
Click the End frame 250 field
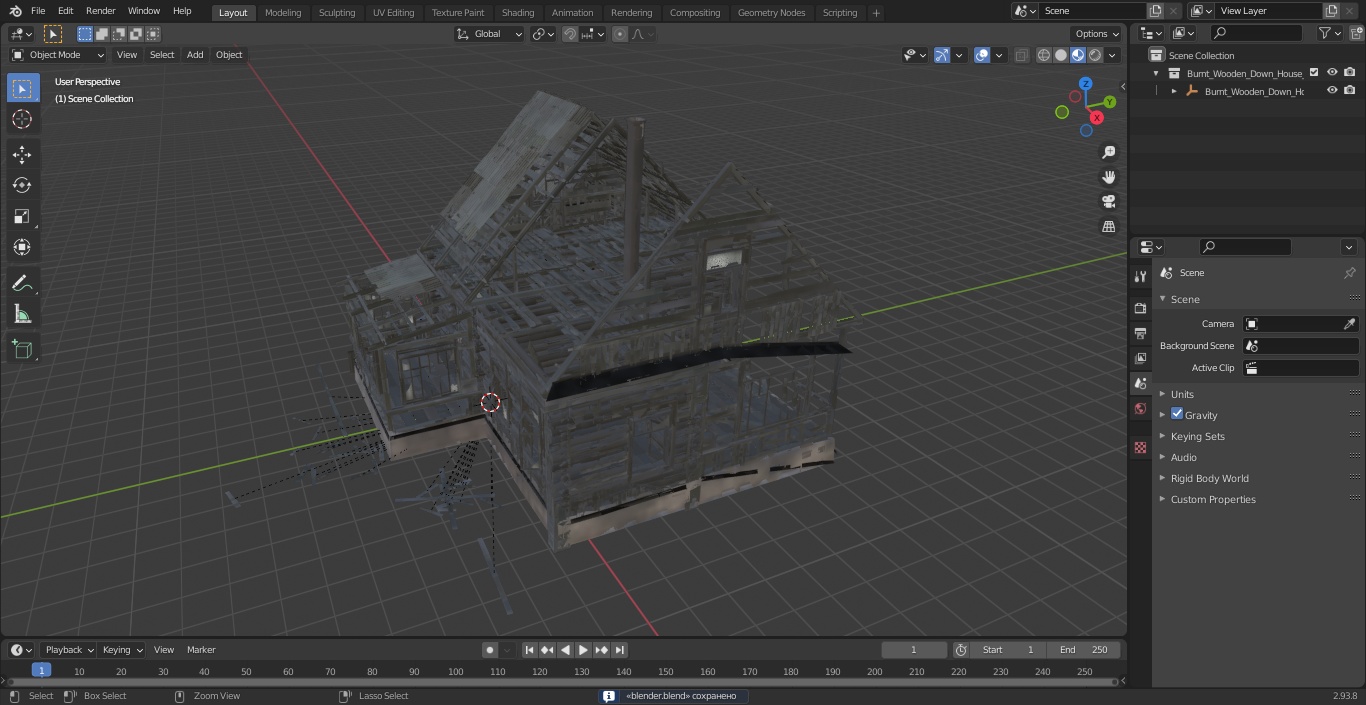pyautogui.click(x=1084, y=650)
